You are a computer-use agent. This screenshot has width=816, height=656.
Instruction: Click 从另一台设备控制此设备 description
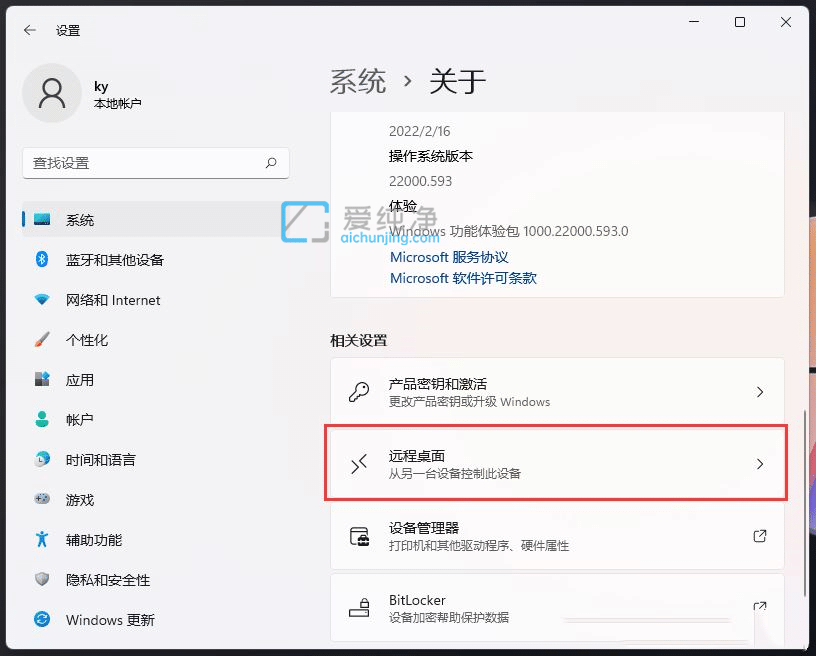pyautogui.click(x=455, y=473)
